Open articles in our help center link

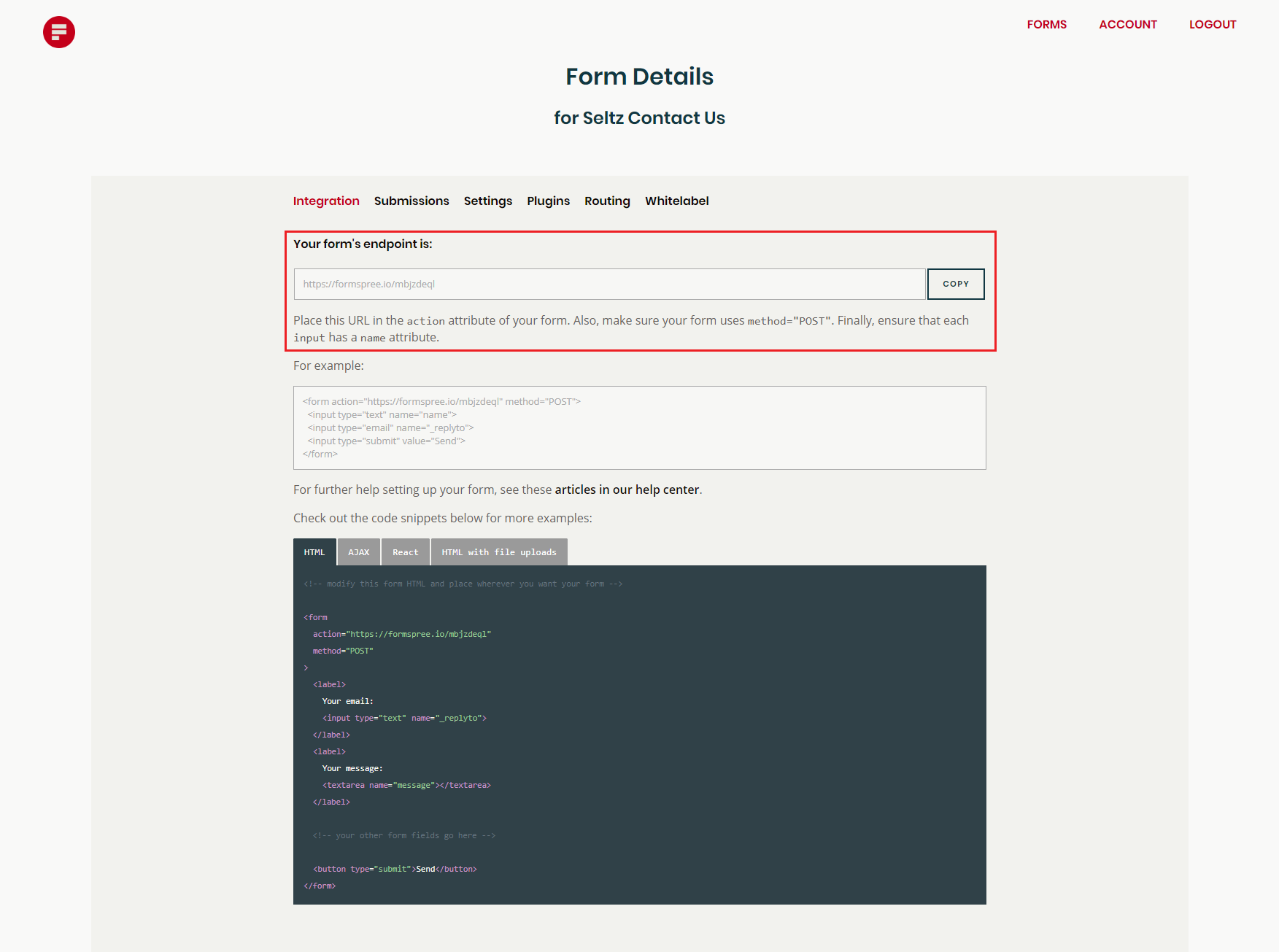tap(626, 489)
